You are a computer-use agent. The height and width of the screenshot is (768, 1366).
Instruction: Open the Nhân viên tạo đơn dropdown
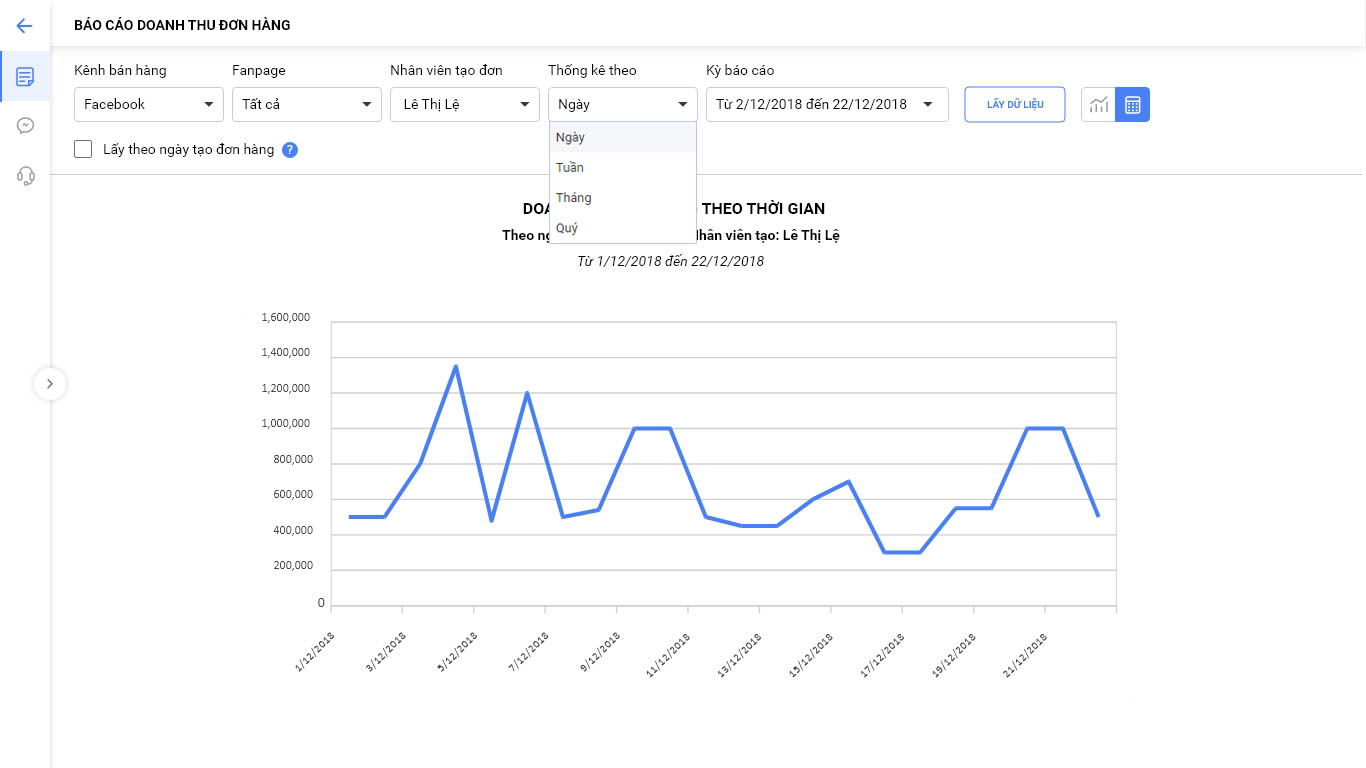click(x=464, y=105)
